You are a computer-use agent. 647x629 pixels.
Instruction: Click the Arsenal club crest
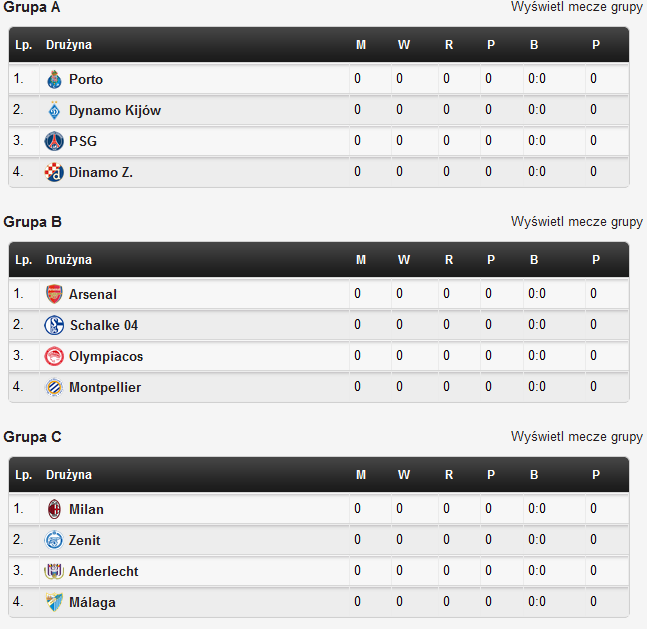(54, 294)
